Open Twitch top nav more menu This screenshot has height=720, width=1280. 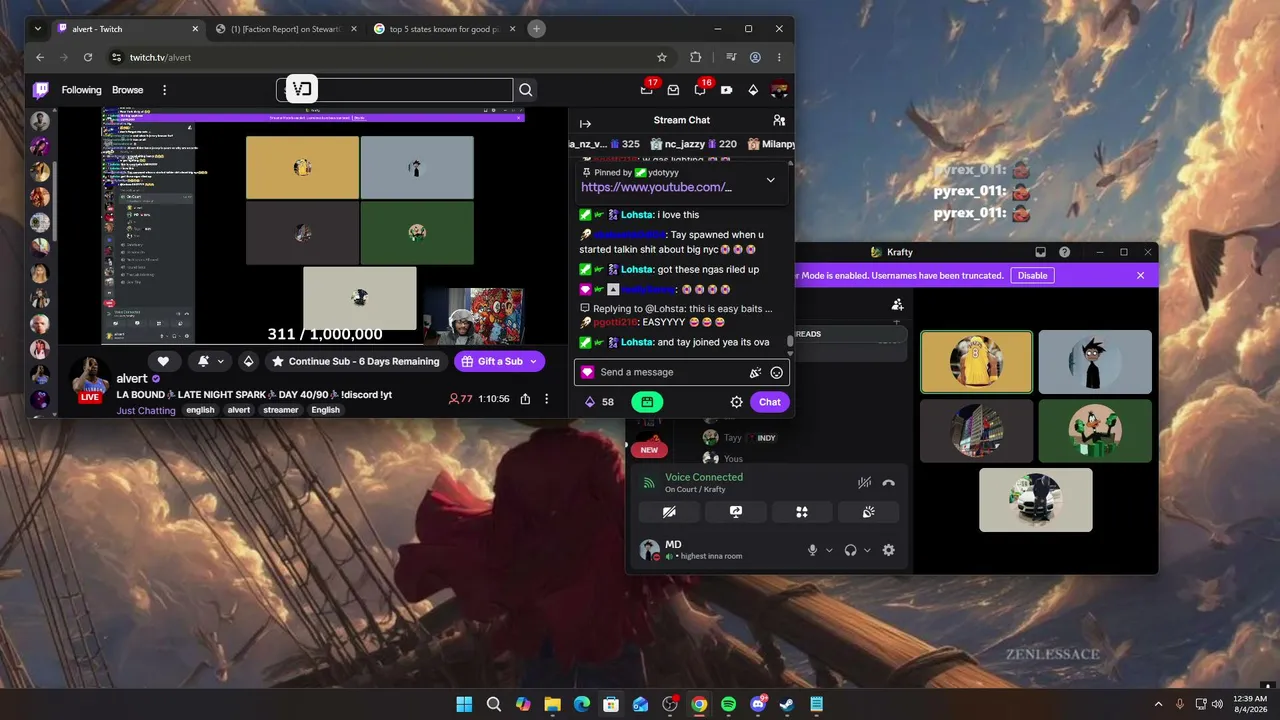coord(165,90)
